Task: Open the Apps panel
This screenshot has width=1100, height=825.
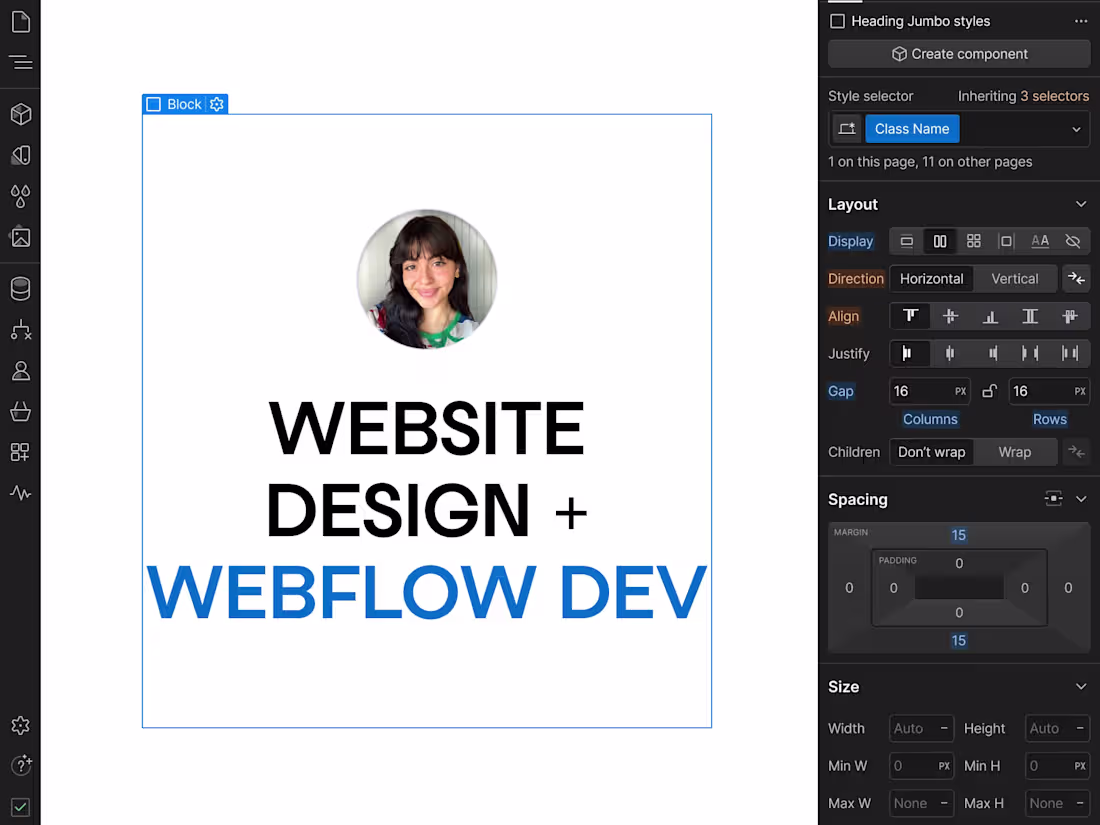Action: 20,452
